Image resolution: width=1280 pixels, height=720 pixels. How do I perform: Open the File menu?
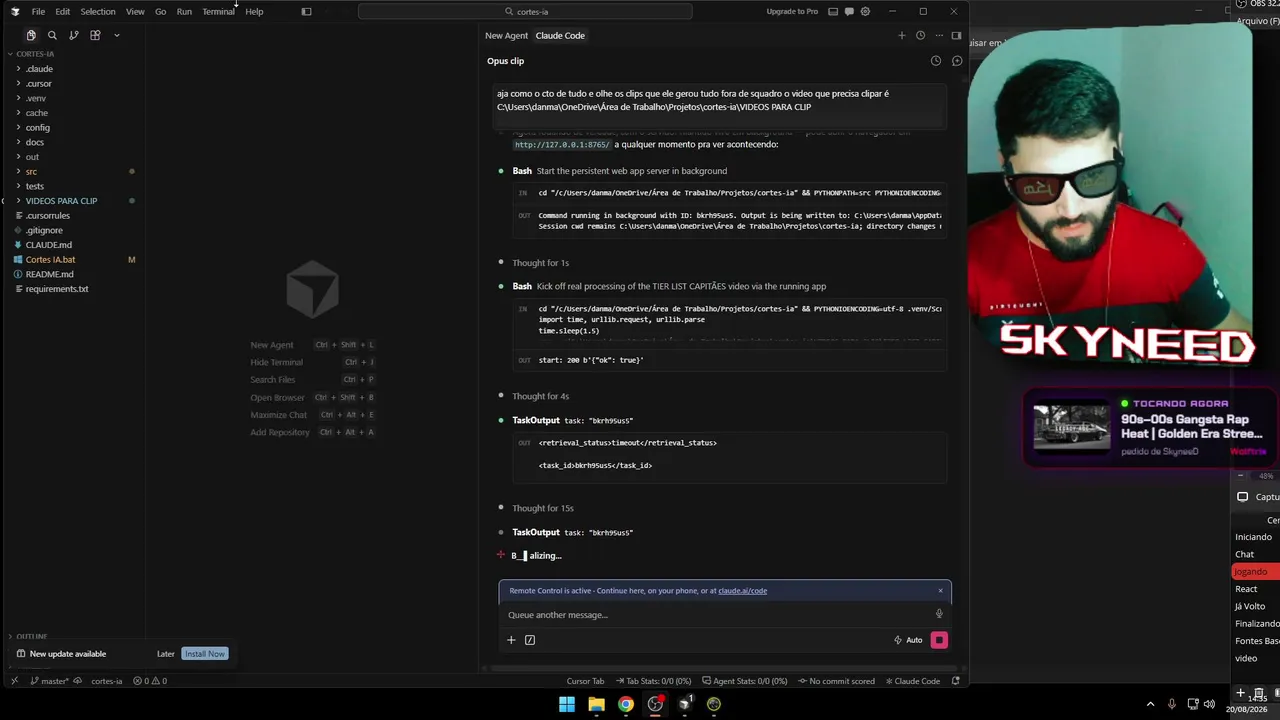[x=38, y=12]
